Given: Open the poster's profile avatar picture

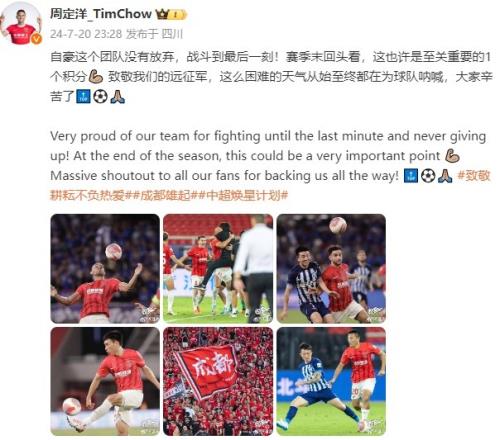Looking at the screenshot, I should pyautogui.click(x=21, y=23).
